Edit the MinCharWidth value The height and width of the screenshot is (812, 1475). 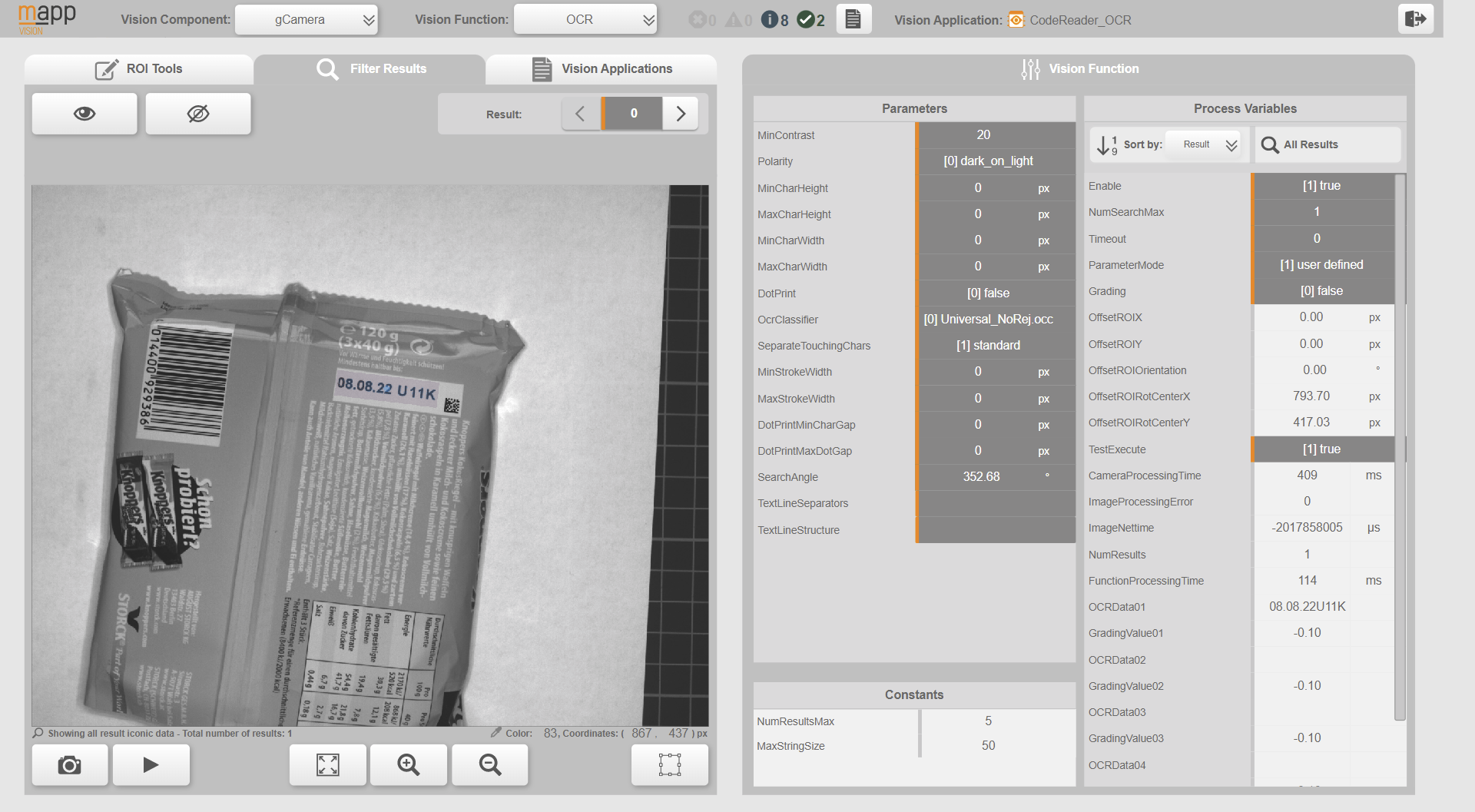pos(996,240)
